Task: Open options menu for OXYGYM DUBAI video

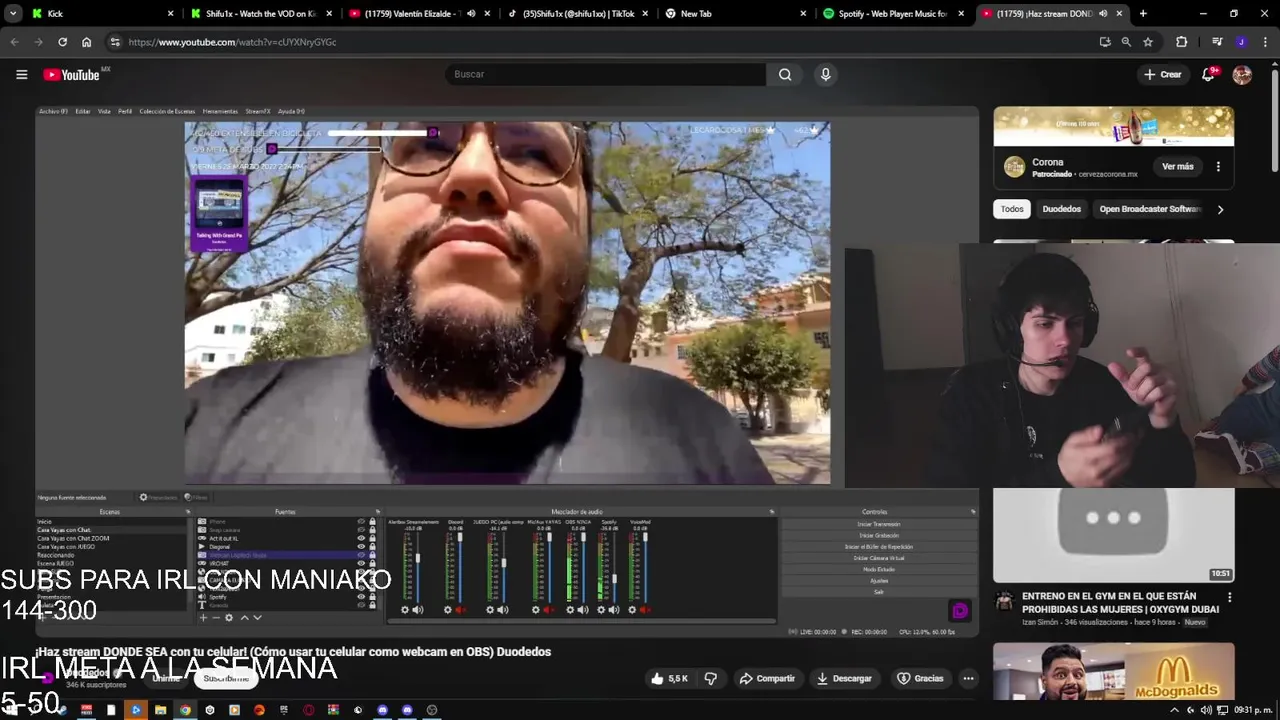Action: [x=1229, y=597]
